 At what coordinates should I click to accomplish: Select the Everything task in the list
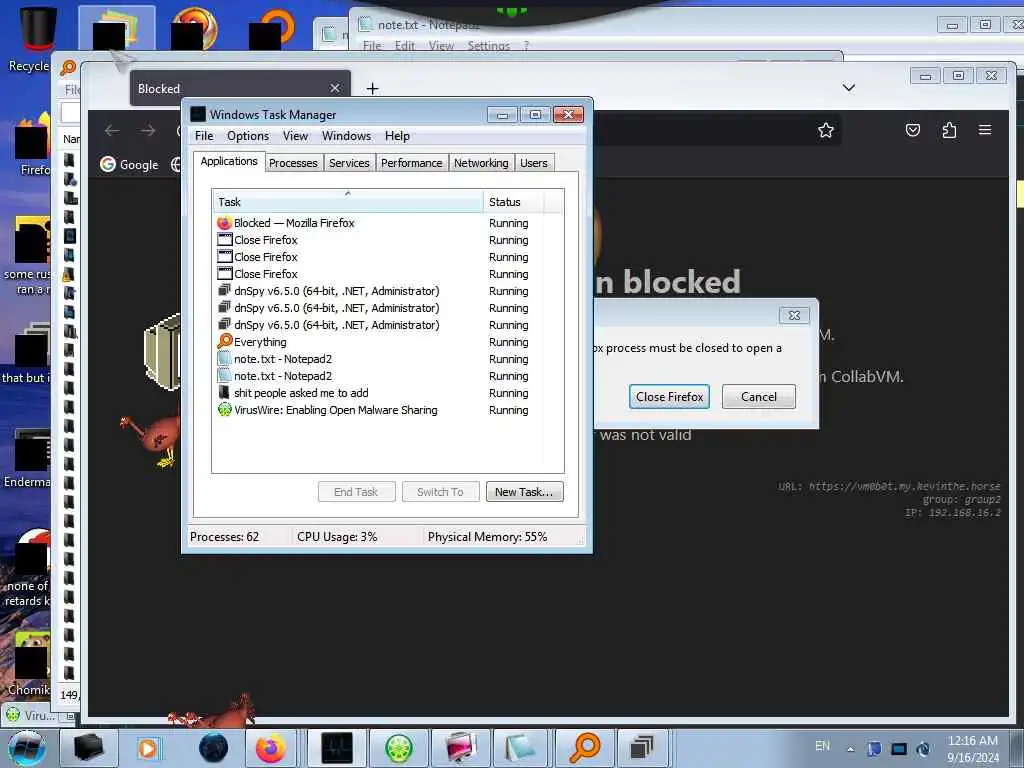click(x=387, y=342)
